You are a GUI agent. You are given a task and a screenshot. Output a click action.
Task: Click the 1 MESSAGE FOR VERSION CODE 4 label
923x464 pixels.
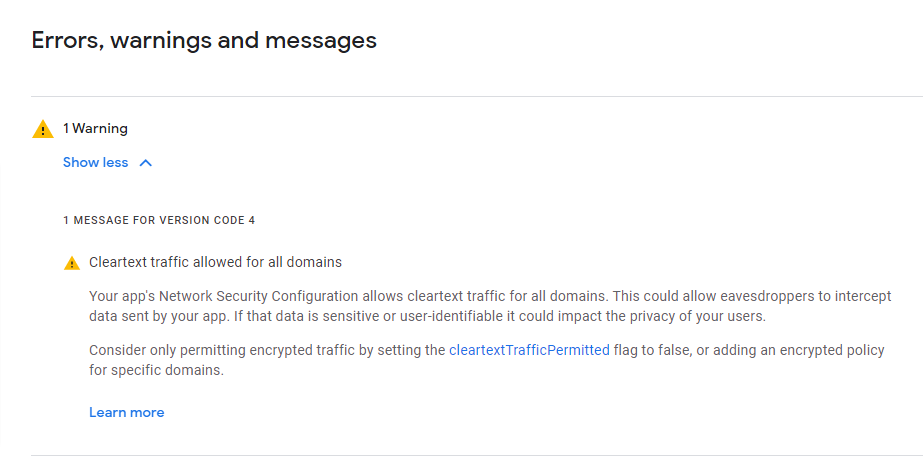click(166, 220)
